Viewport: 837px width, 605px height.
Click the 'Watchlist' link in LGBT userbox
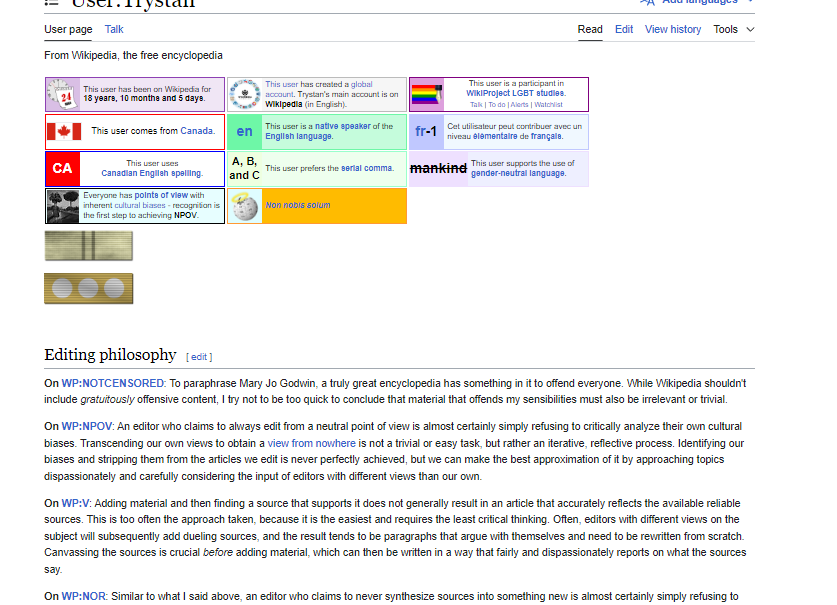pos(548,105)
